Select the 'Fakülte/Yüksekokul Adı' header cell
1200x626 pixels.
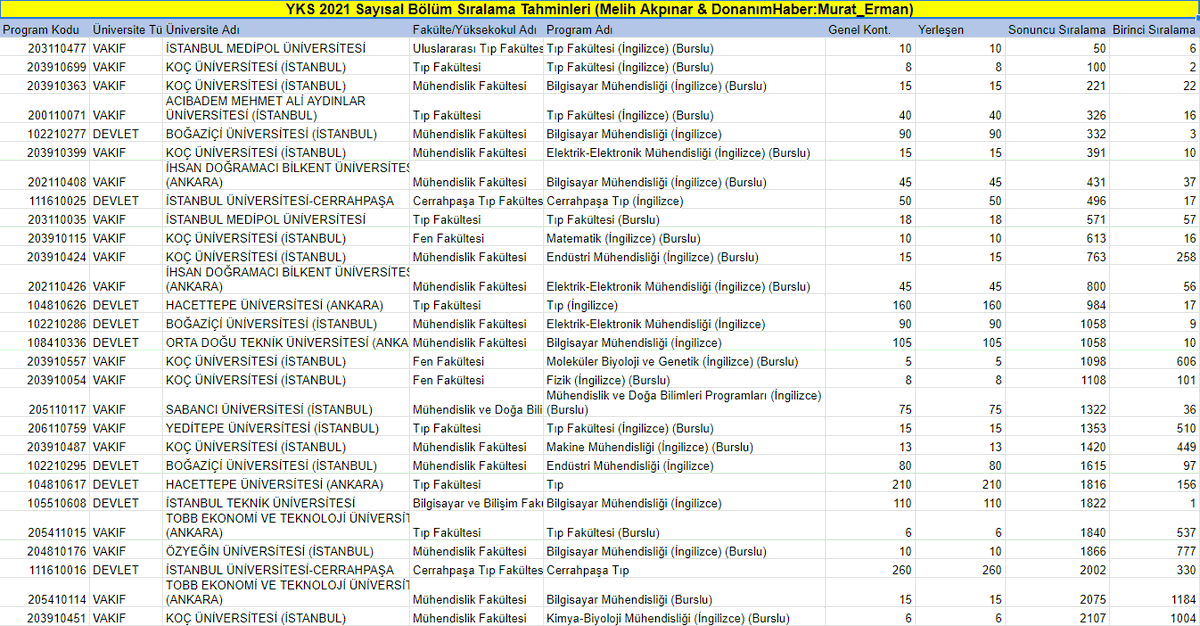click(476, 30)
